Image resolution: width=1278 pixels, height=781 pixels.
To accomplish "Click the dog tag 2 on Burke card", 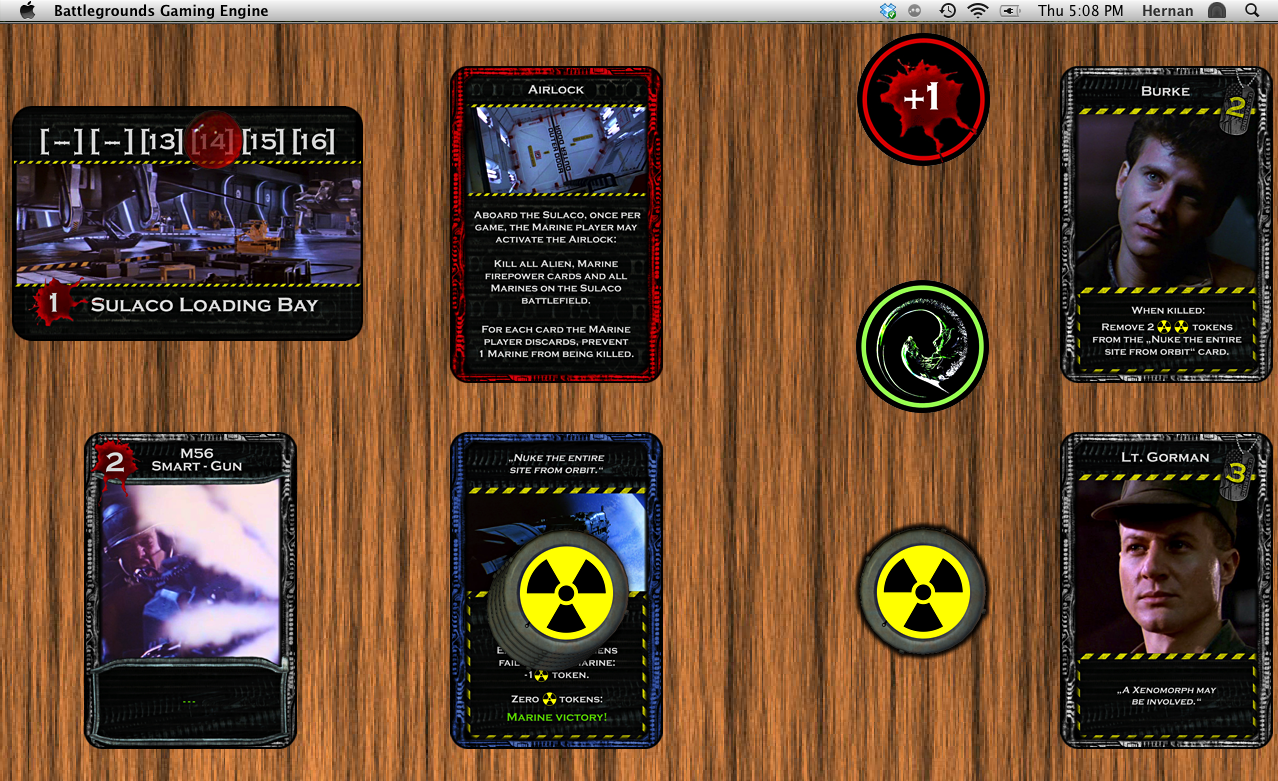I will [1237, 106].
